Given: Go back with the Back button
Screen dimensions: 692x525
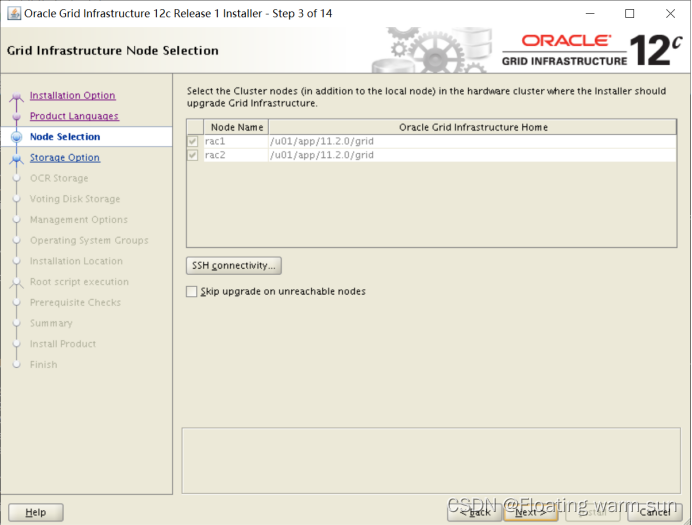Looking at the screenshot, I should click(474, 512).
